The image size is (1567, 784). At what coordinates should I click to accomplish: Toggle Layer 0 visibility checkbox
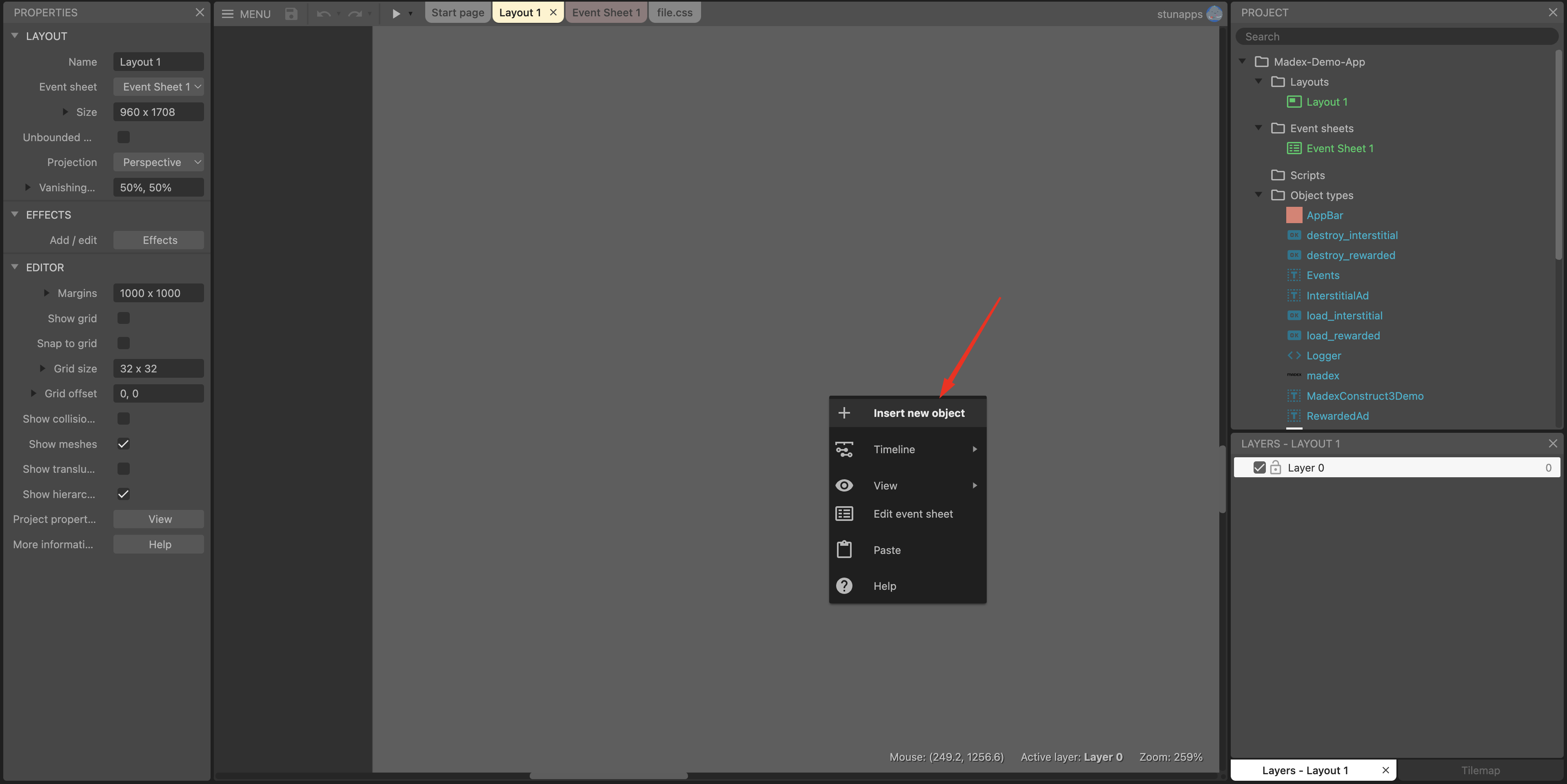click(x=1259, y=468)
